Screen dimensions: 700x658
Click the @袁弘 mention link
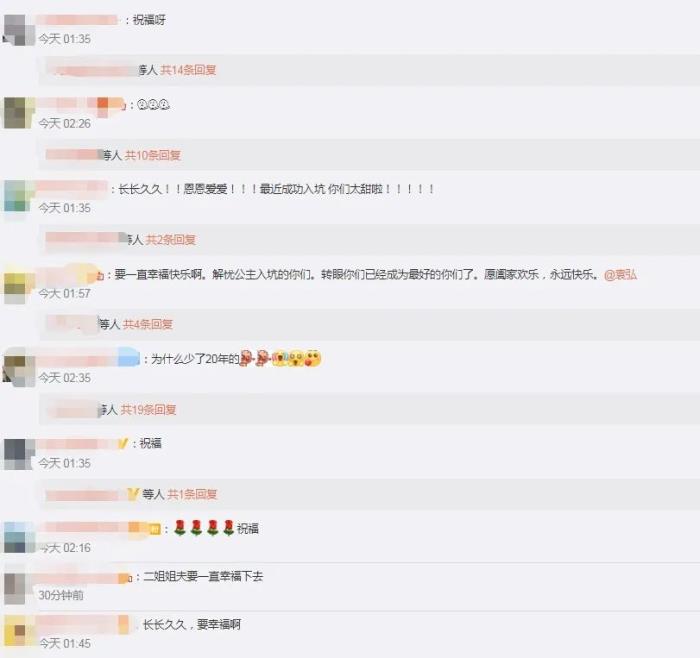click(620, 275)
